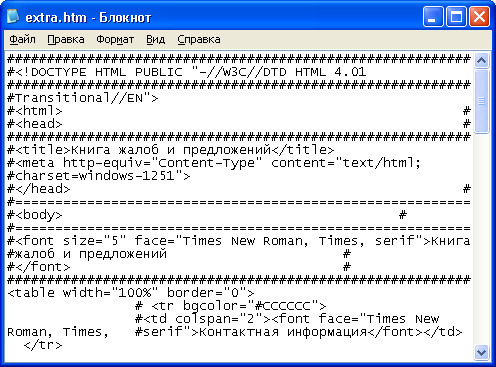Click the #<head> text

click(35, 124)
